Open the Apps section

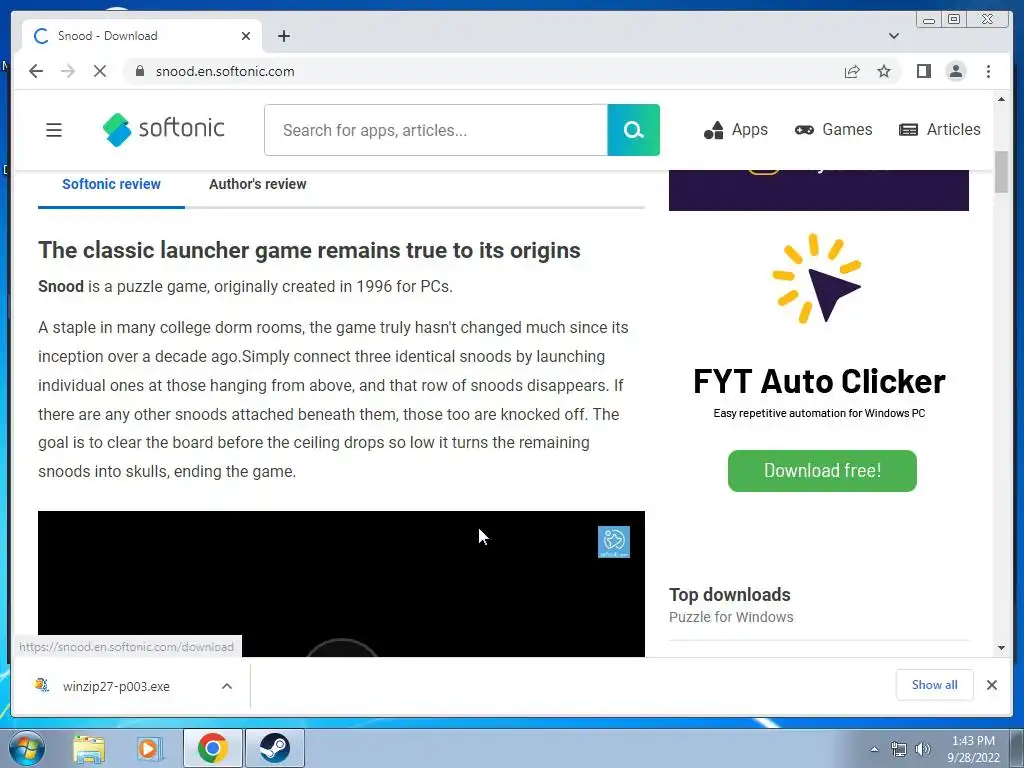735,130
